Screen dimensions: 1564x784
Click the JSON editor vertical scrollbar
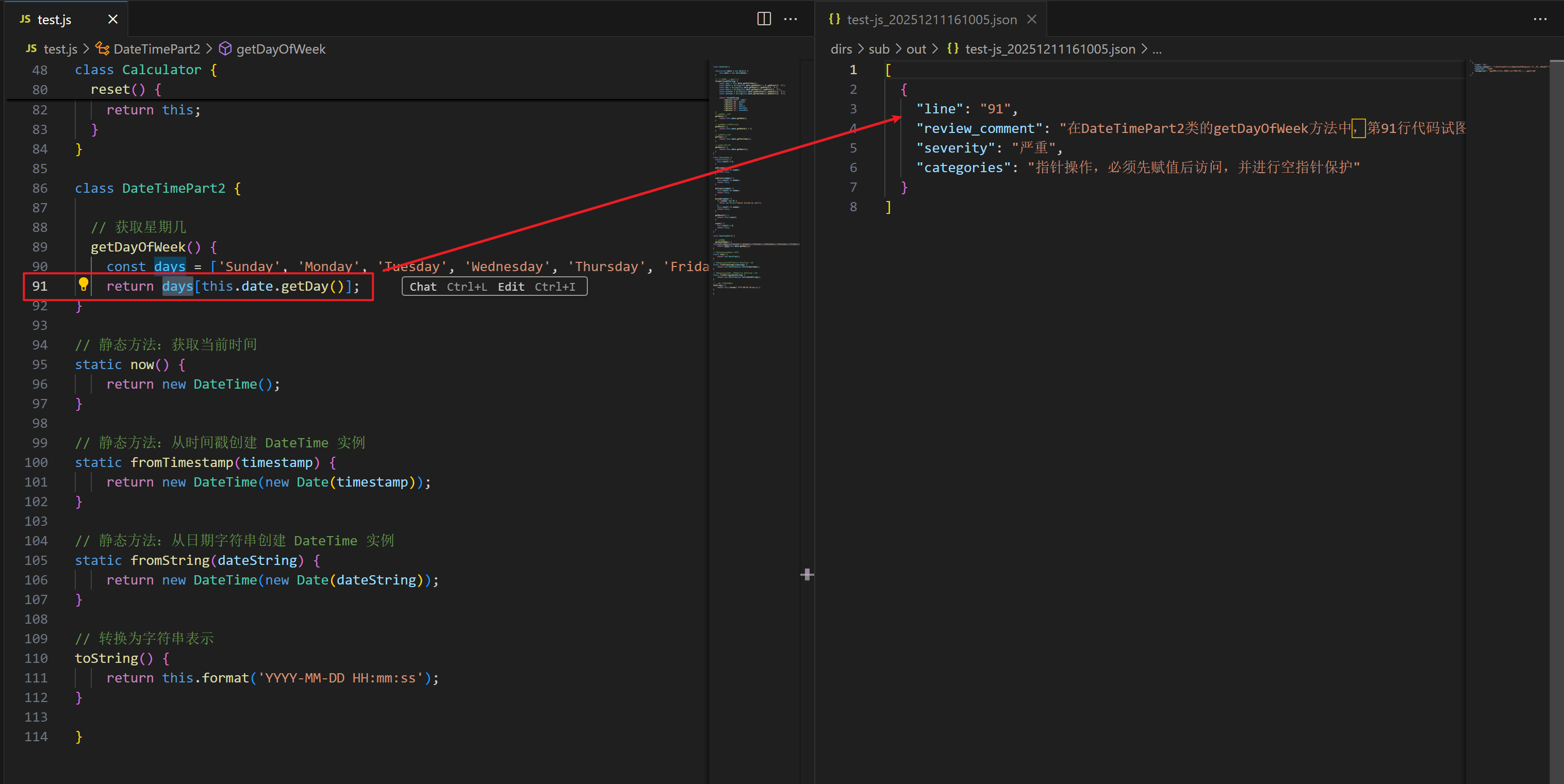point(1556,364)
